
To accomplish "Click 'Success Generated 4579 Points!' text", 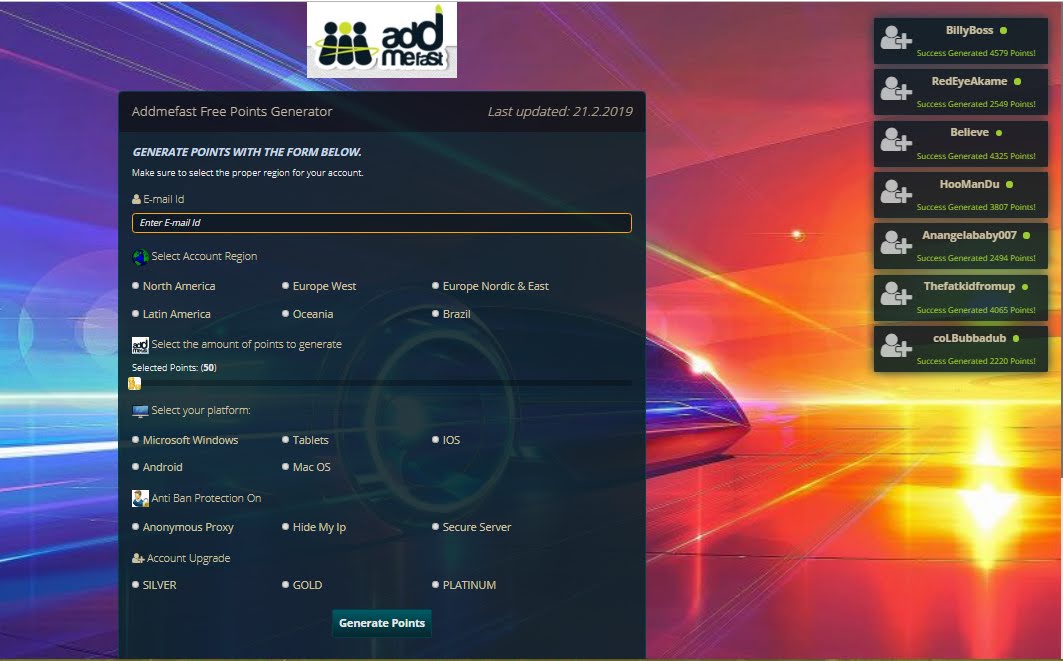I will pyautogui.click(x=976, y=53).
